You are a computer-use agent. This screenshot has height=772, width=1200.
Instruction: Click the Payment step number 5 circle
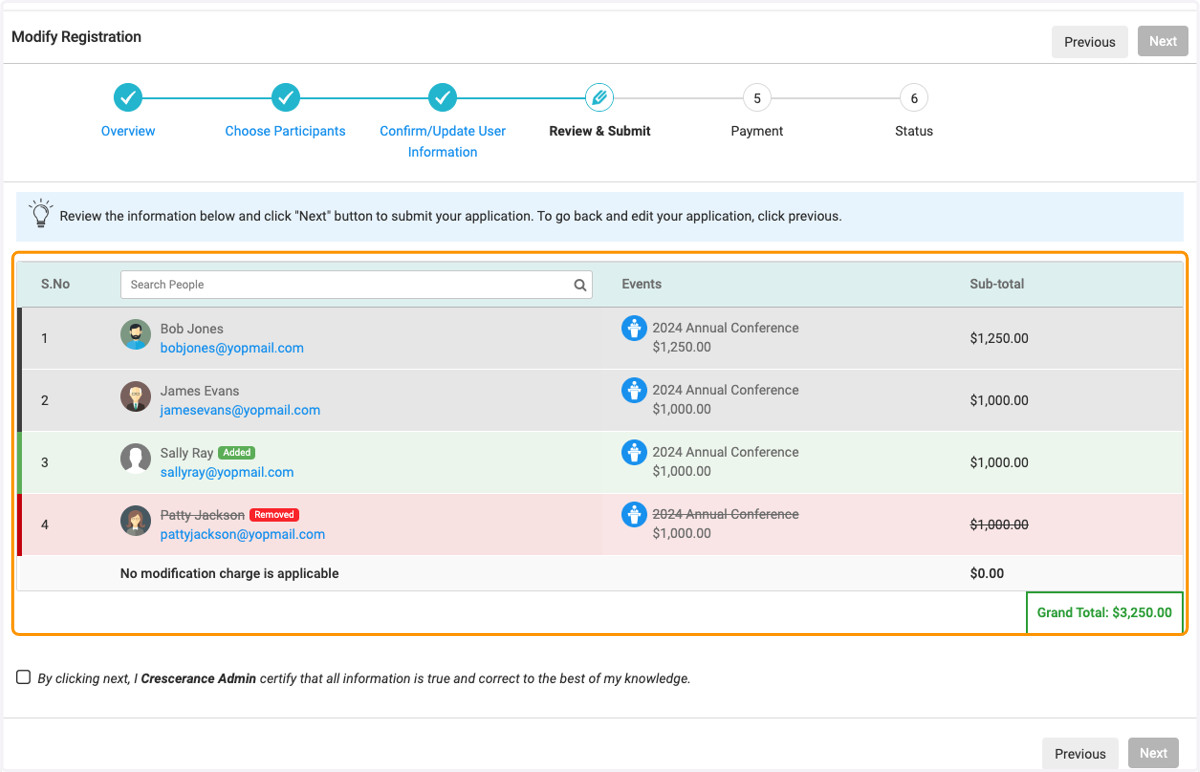click(757, 98)
